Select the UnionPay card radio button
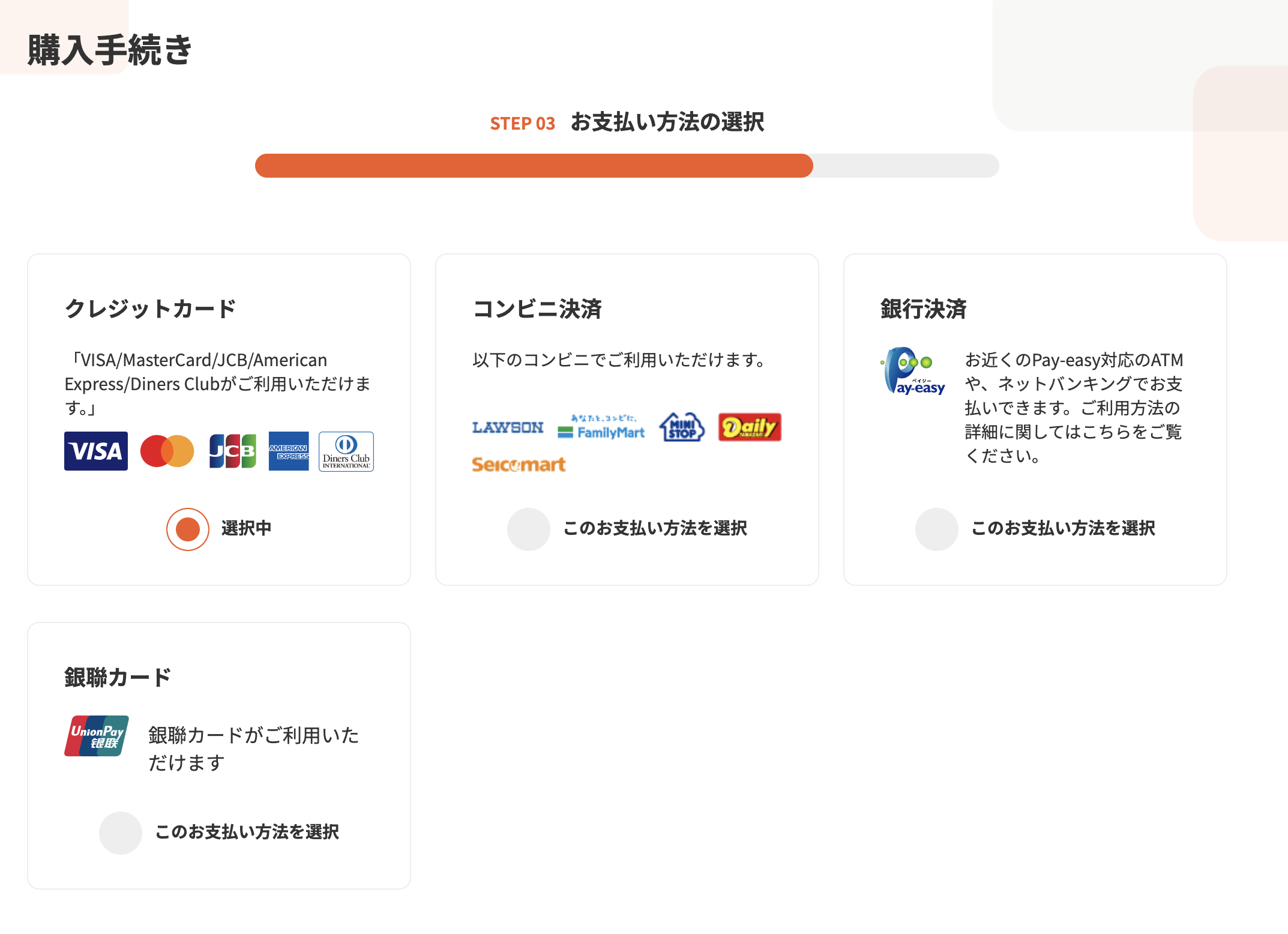This screenshot has width=1288, height=934. click(x=121, y=833)
